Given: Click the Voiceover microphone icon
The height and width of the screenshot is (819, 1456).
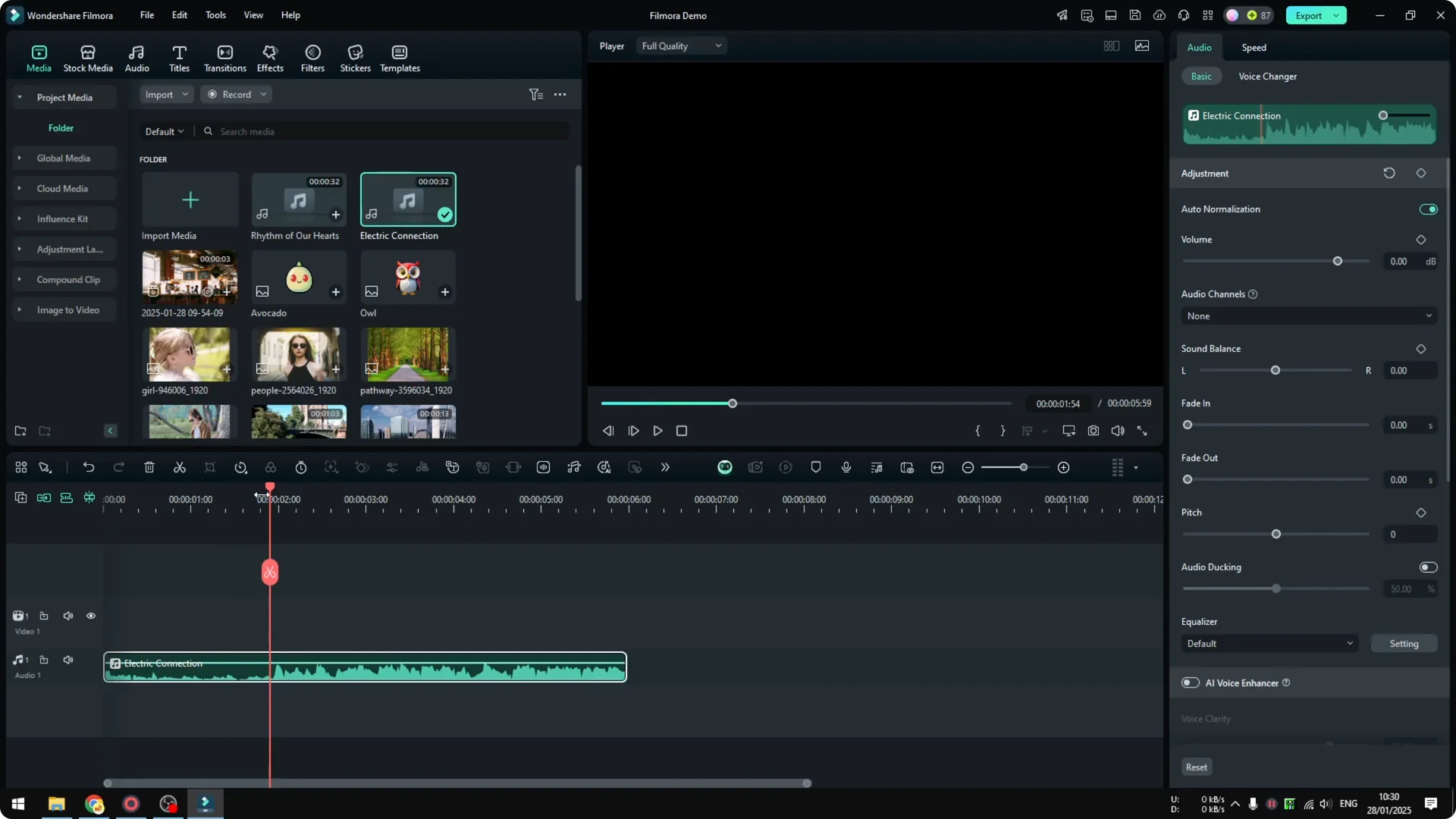Looking at the screenshot, I should tap(846, 467).
